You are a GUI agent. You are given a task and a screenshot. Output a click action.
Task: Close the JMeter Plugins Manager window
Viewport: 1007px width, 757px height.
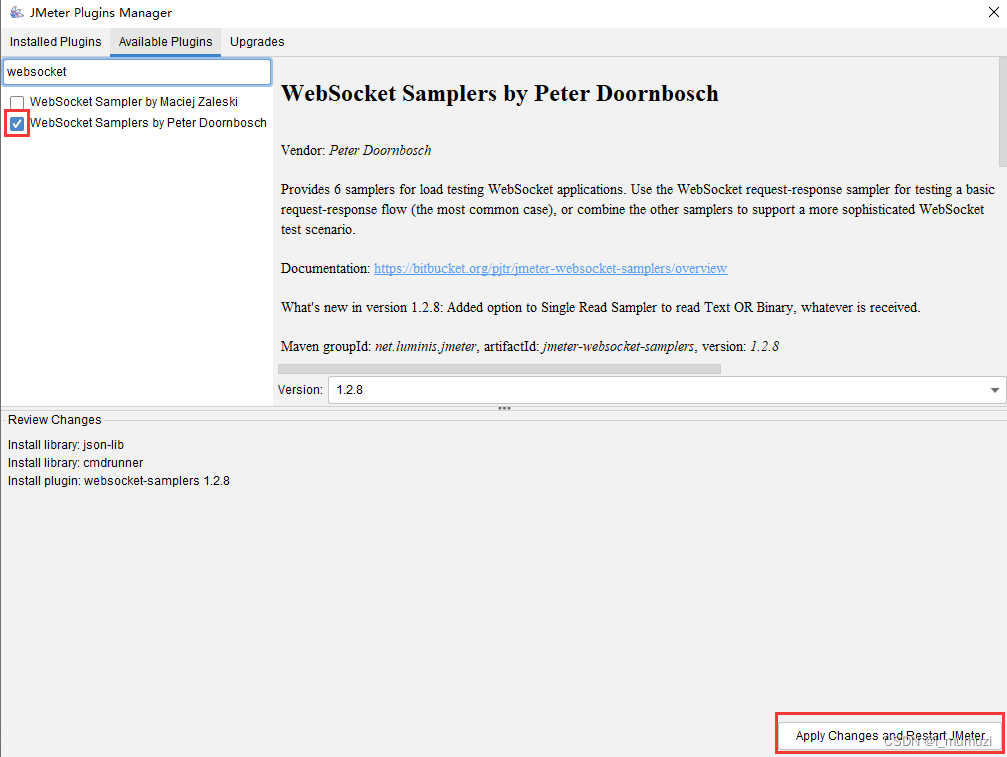click(993, 12)
